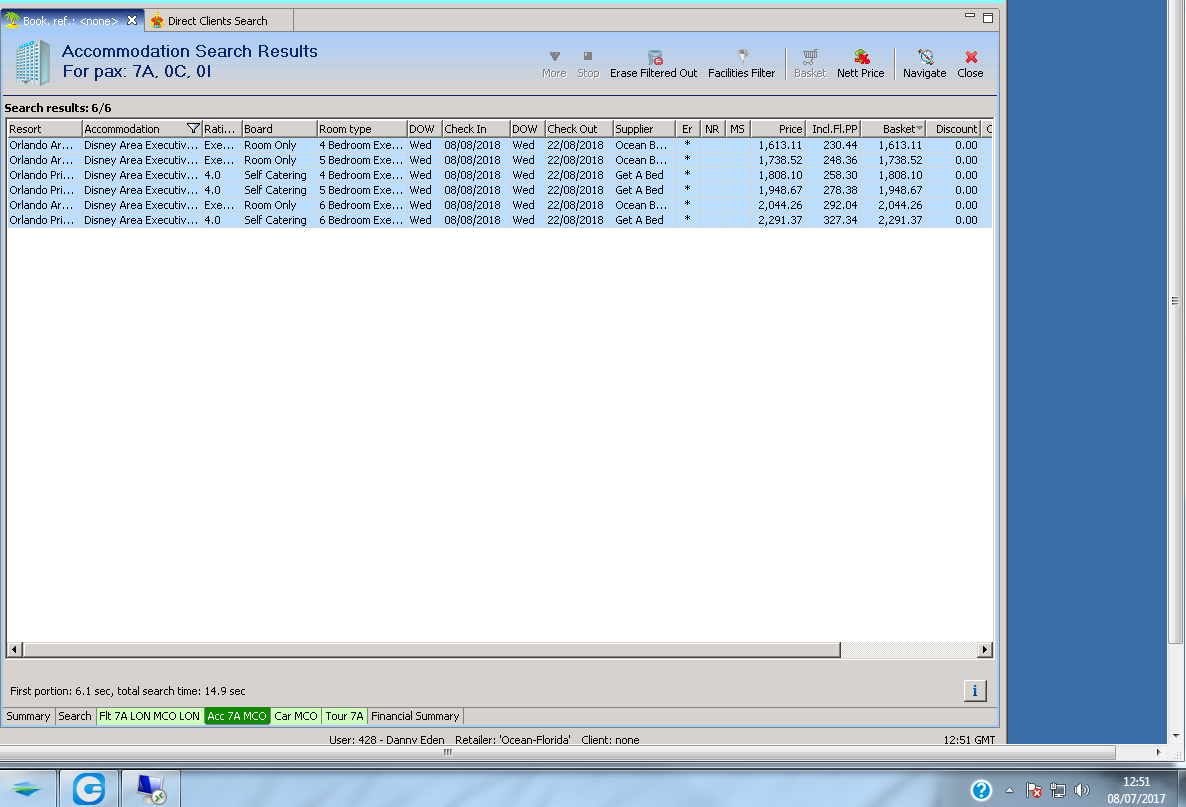Select the row priced 2,291.37
Image resolution: width=1186 pixels, height=807 pixels.
(x=499, y=220)
